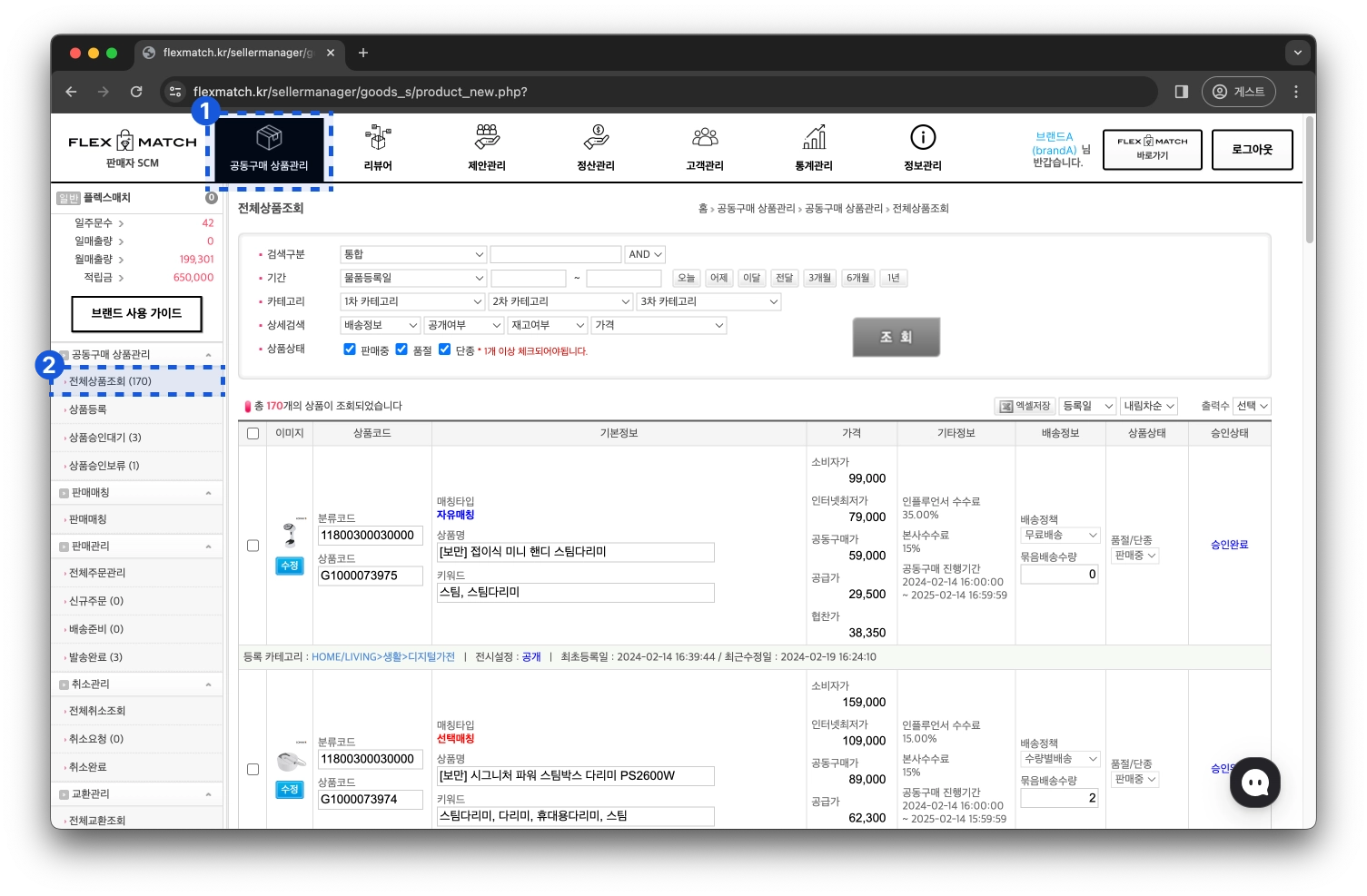1367x896 pixels.
Task: Click the 브랜드 사용 가이드 button
Action: (136, 313)
